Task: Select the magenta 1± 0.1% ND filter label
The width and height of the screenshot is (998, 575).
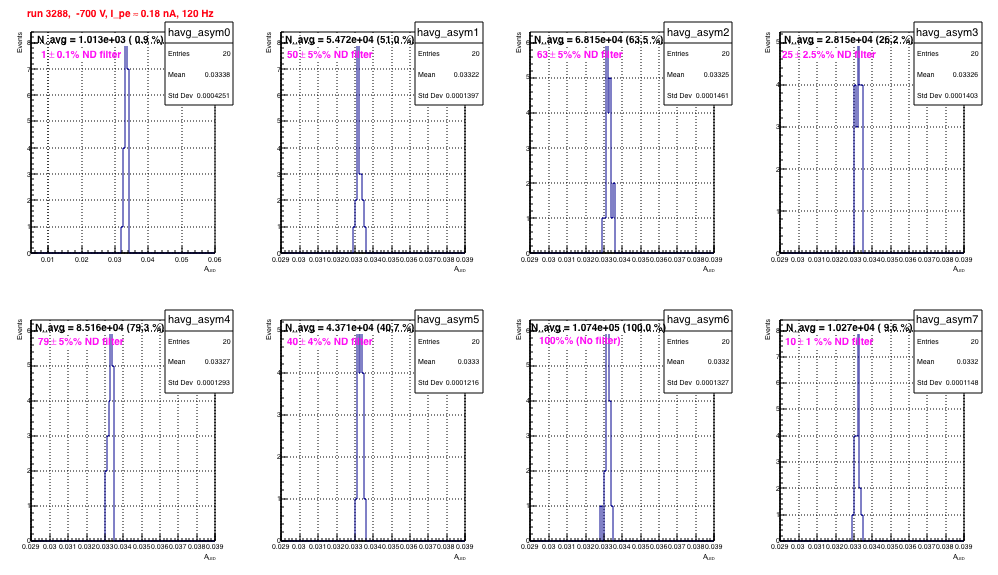Action: point(81,55)
